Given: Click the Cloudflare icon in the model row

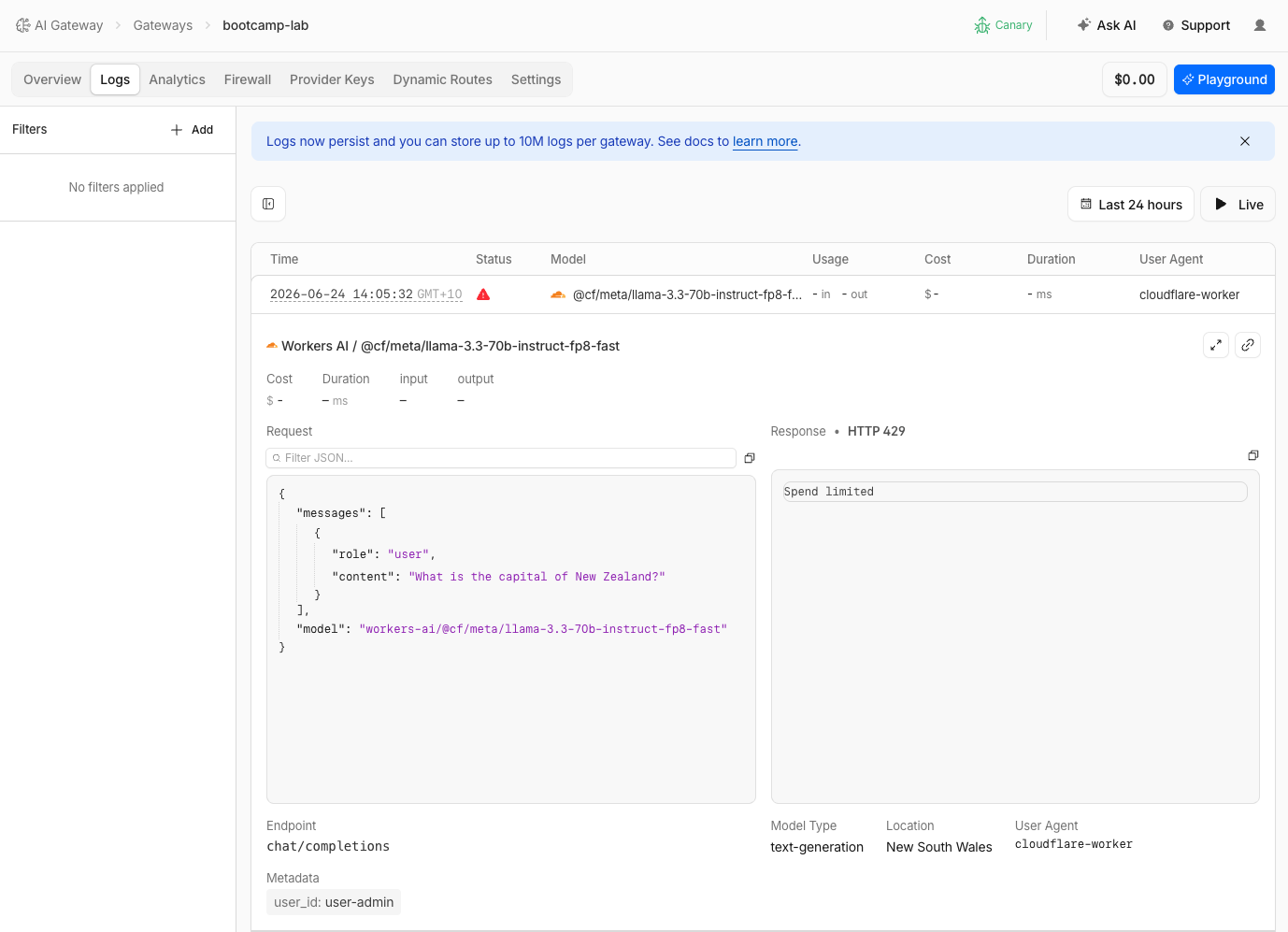Looking at the screenshot, I should pos(558,294).
